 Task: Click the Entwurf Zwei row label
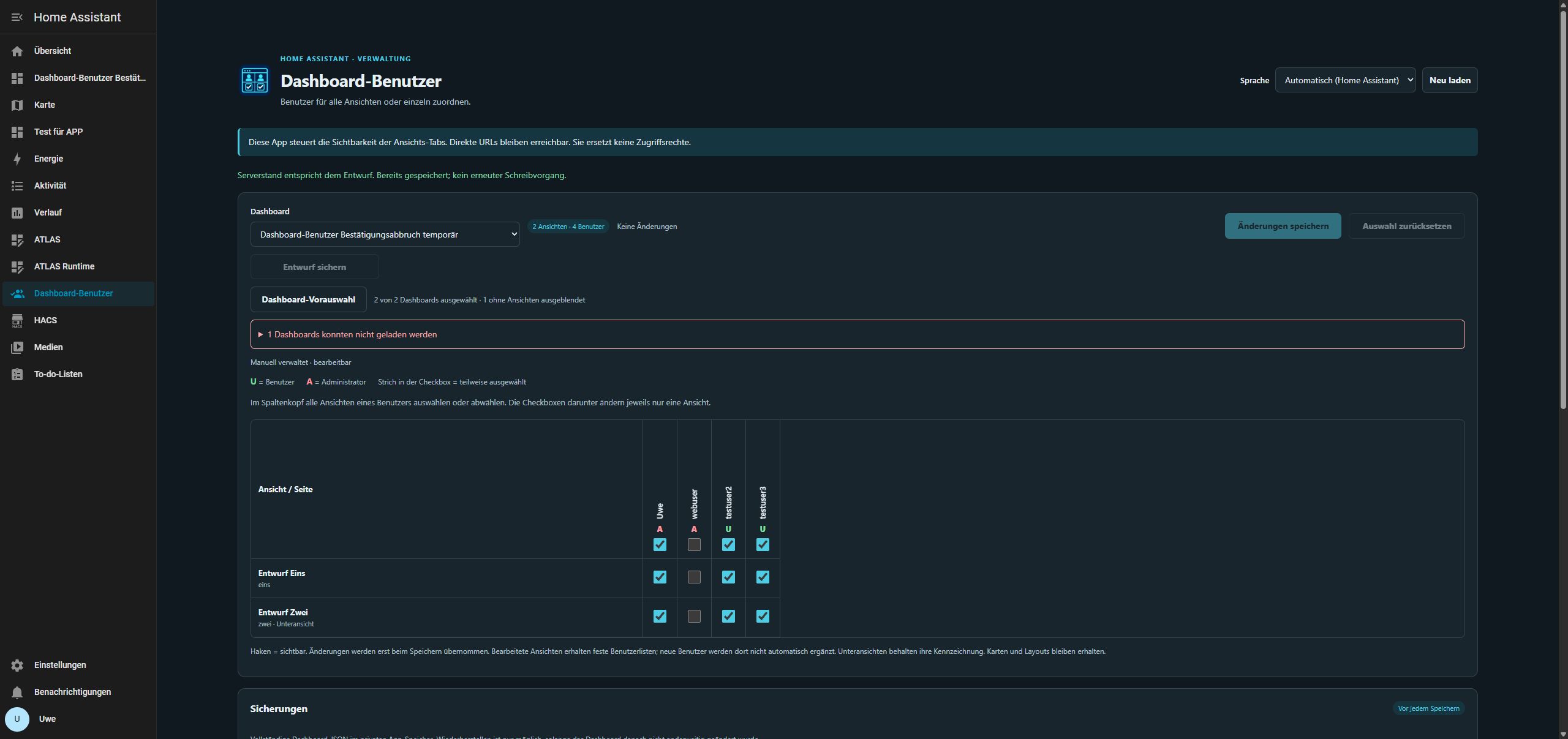tap(283, 612)
